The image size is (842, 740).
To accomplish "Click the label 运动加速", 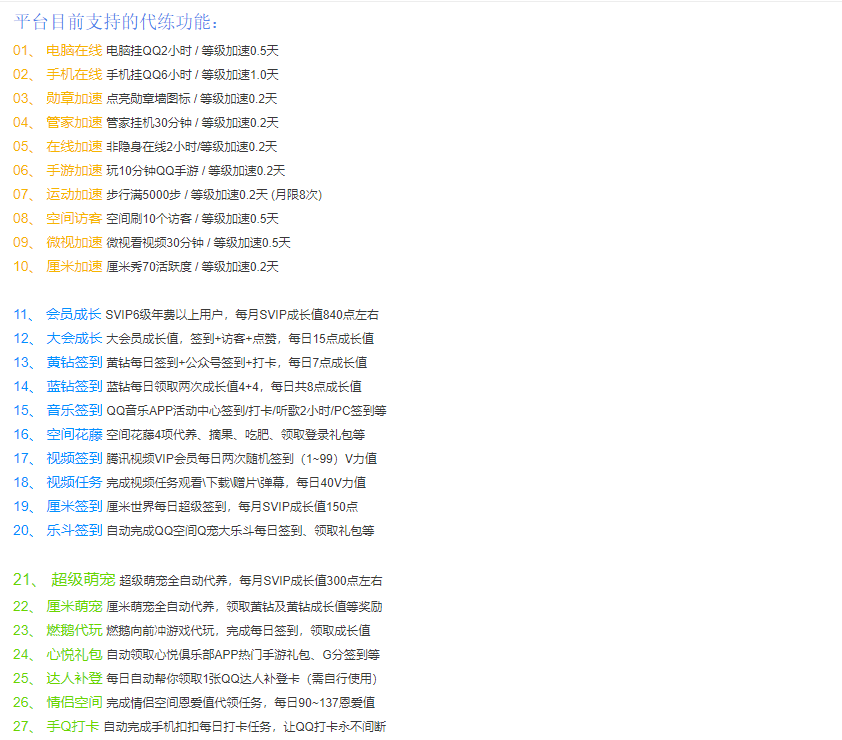I will [74, 194].
